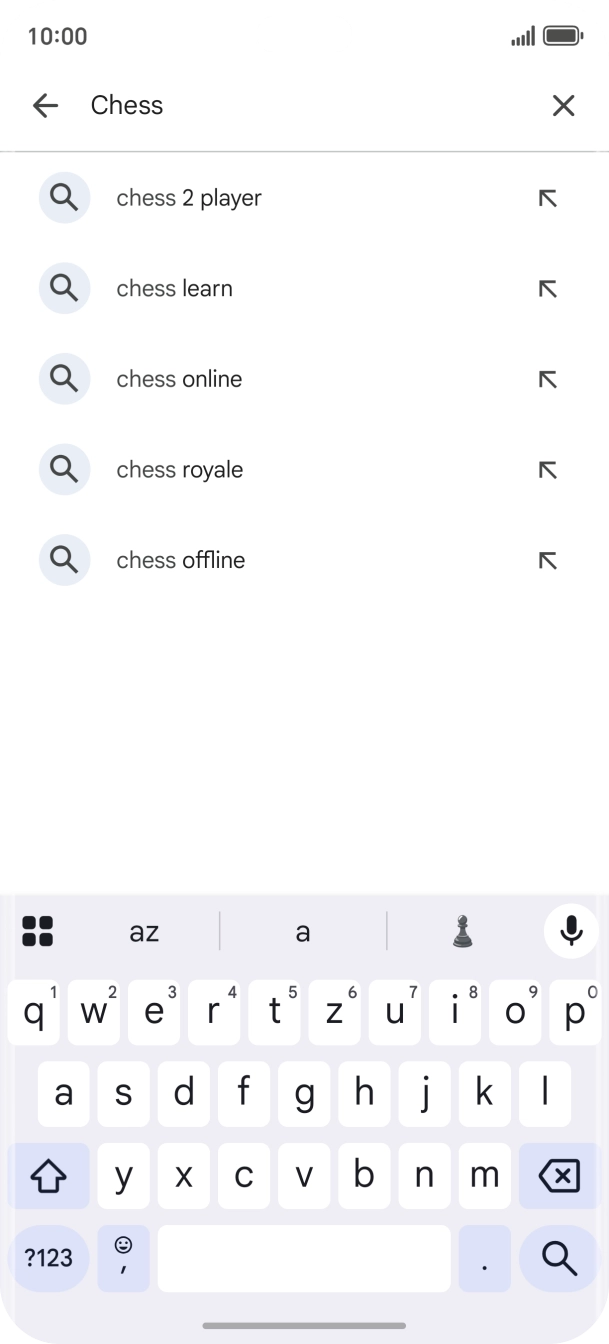
Task: Toggle the Shift key for capital letters
Action: click(x=50, y=1175)
